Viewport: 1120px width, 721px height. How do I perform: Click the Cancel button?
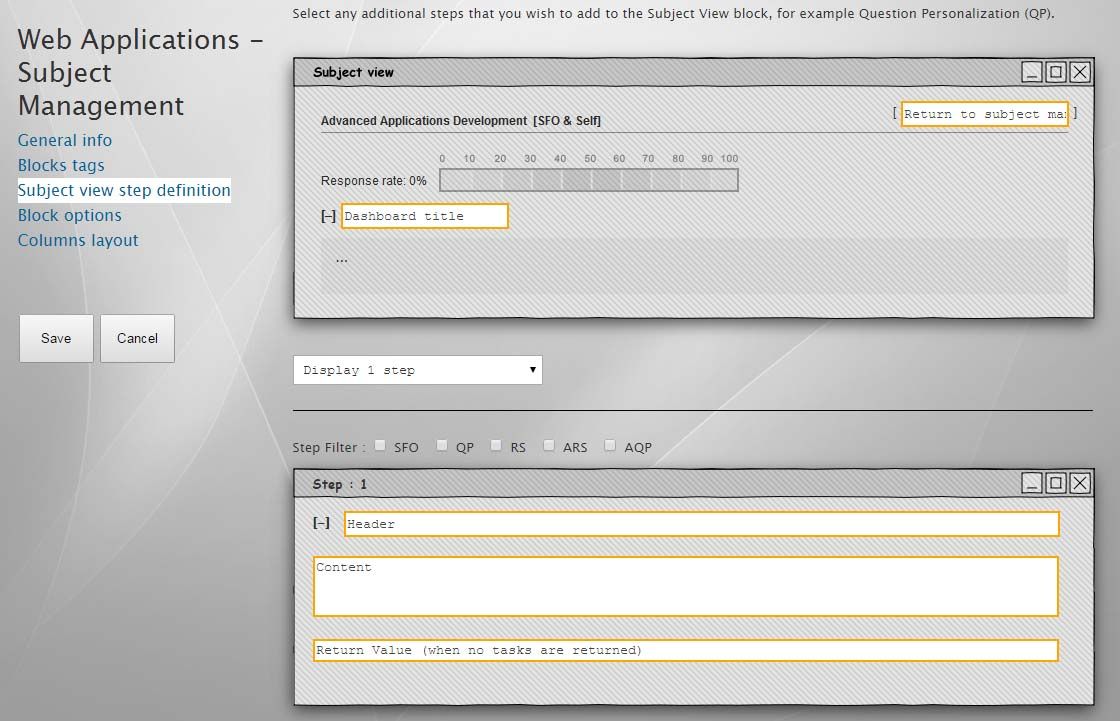pyautogui.click(x=137, y=339)
